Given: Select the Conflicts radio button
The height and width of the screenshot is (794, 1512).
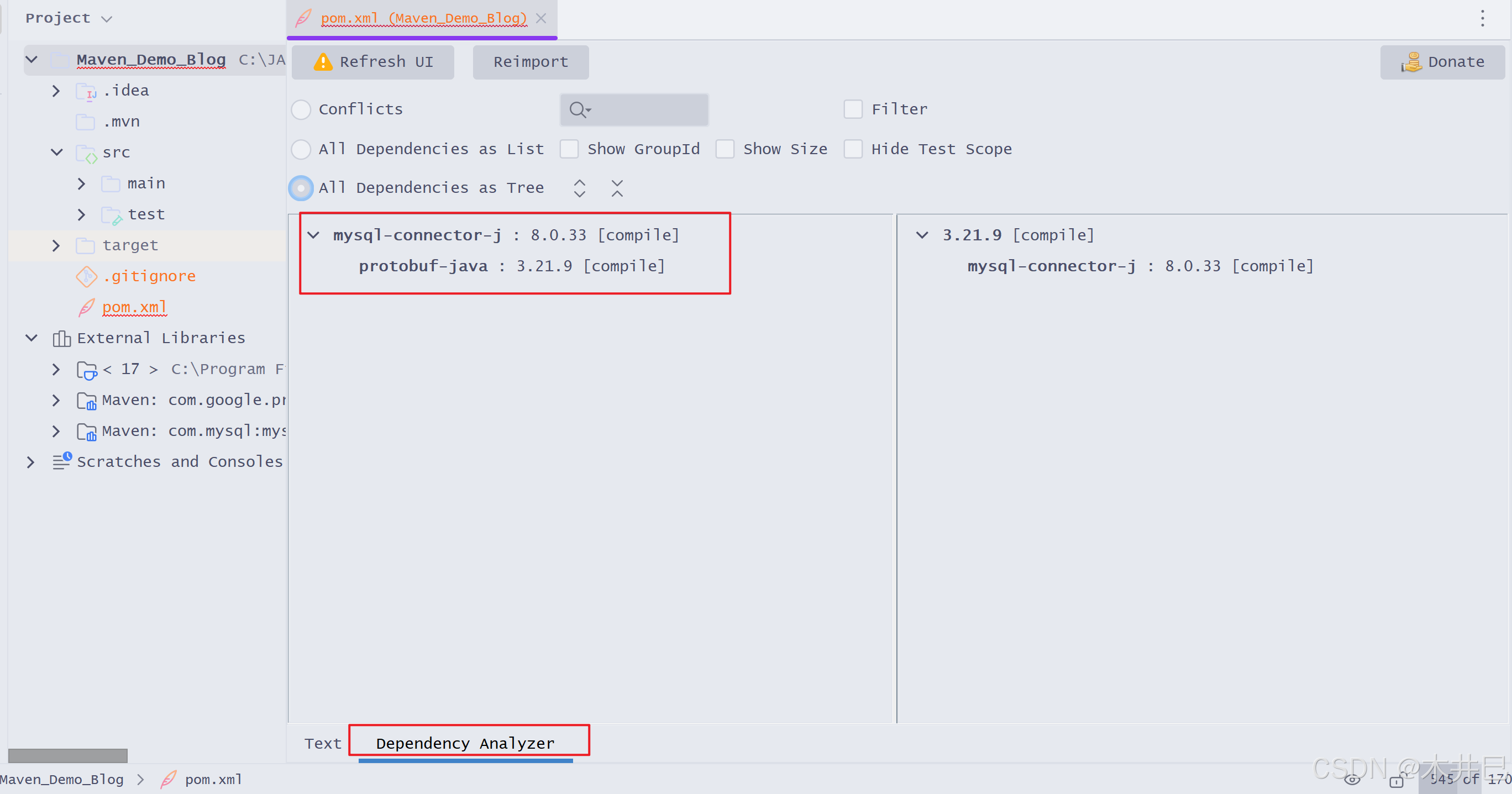Looking at the screenshot, I should (301, 110).
